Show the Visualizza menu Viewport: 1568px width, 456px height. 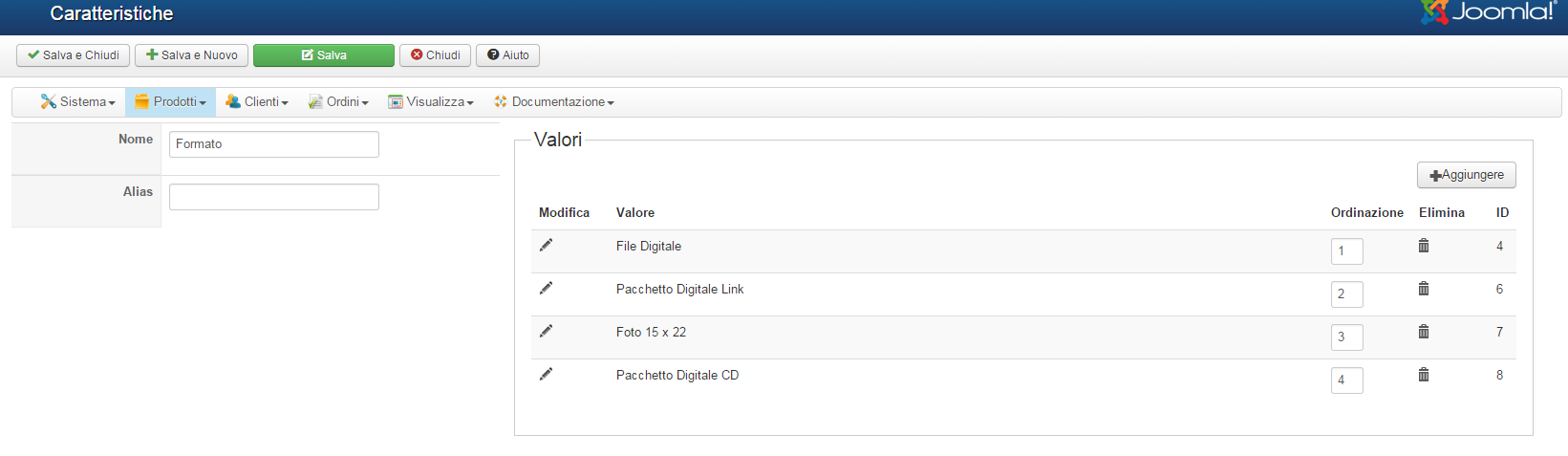tap(431, 102)
